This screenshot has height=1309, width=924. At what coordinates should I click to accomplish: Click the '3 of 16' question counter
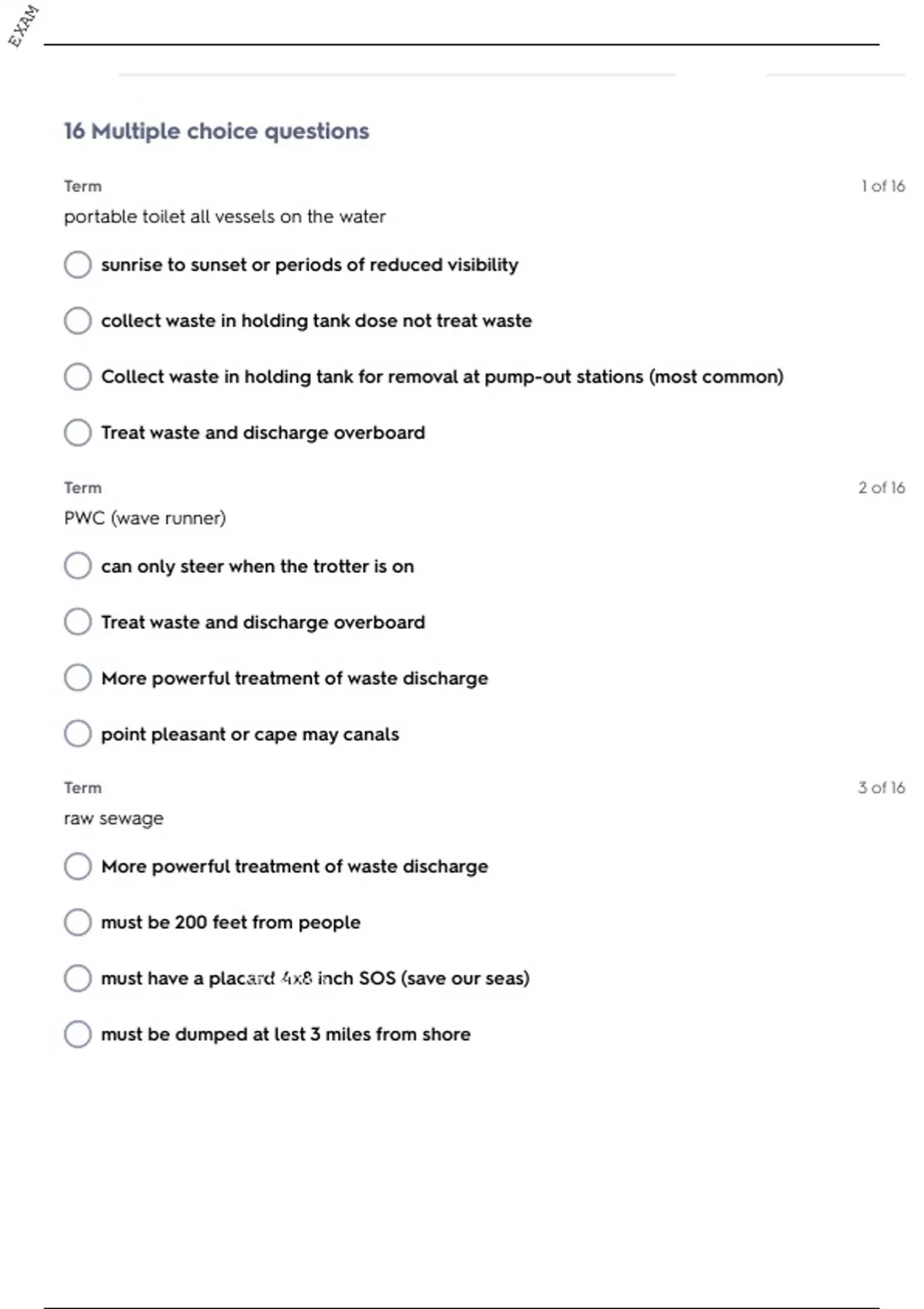click(x=882, y=788)
